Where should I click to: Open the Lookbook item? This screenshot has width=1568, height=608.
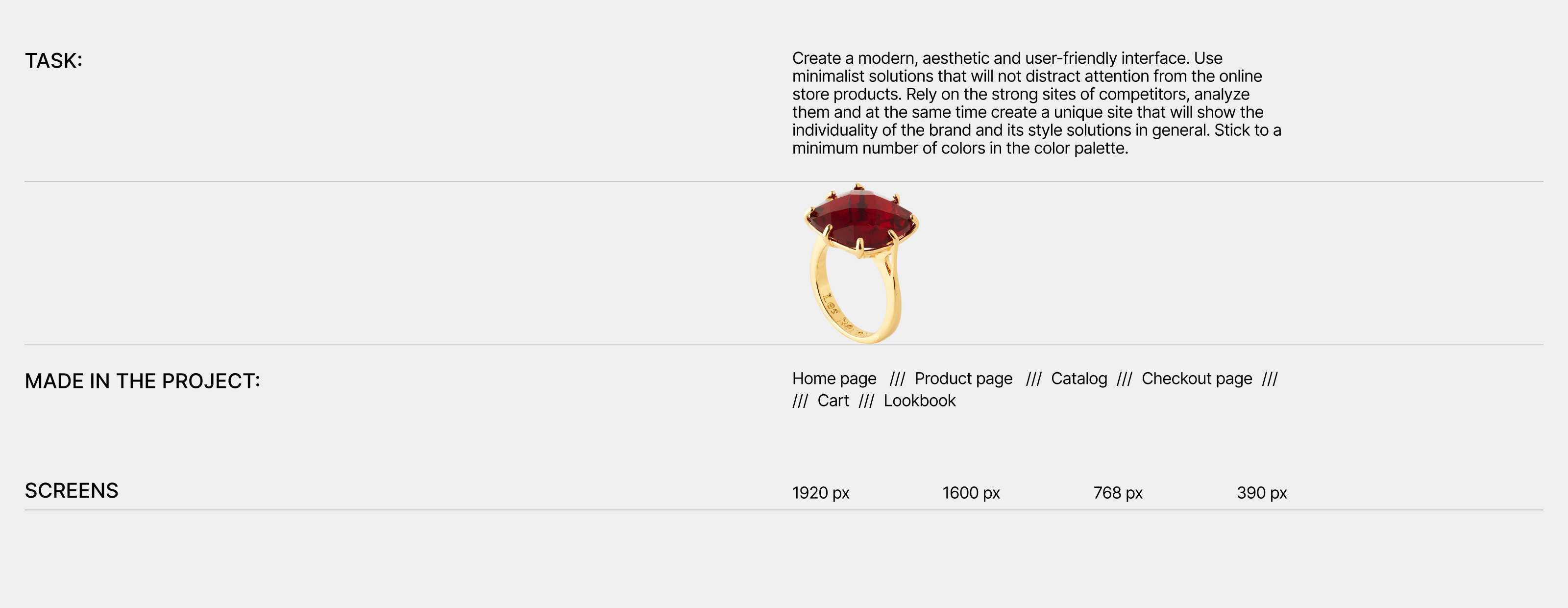[x=919, y=401]
